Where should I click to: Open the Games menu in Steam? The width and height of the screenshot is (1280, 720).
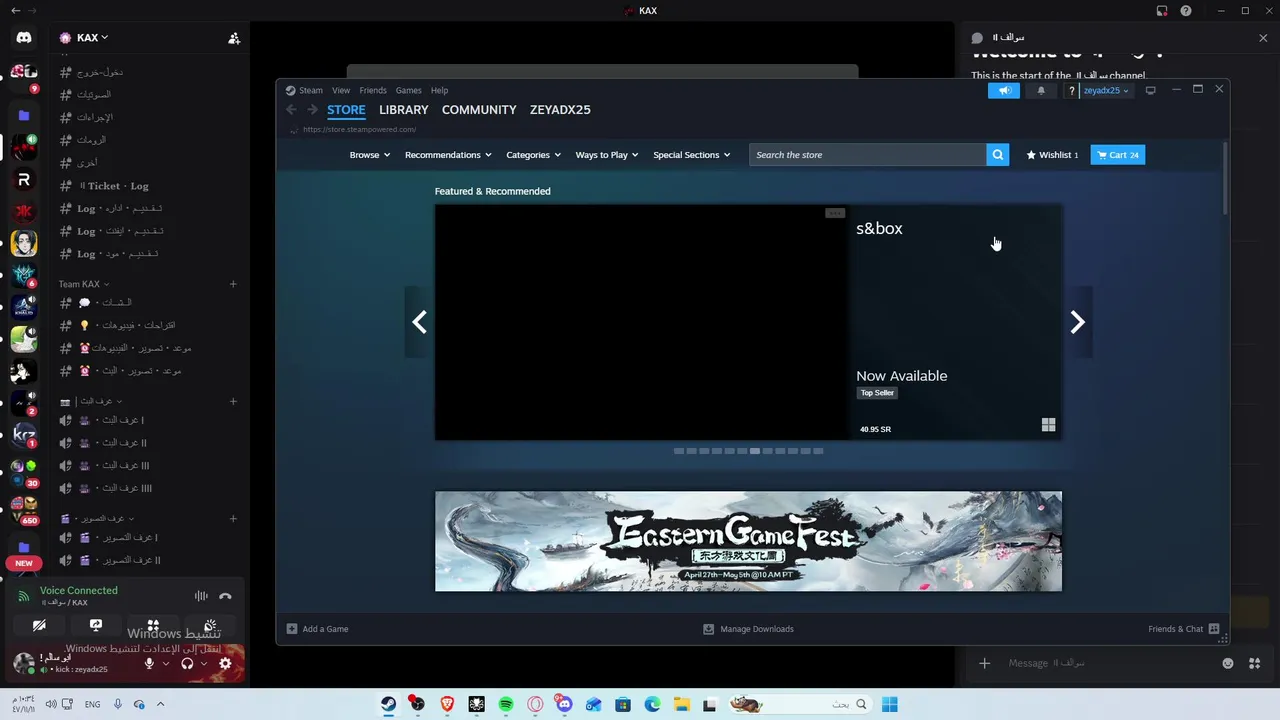[x=408, y=91]
